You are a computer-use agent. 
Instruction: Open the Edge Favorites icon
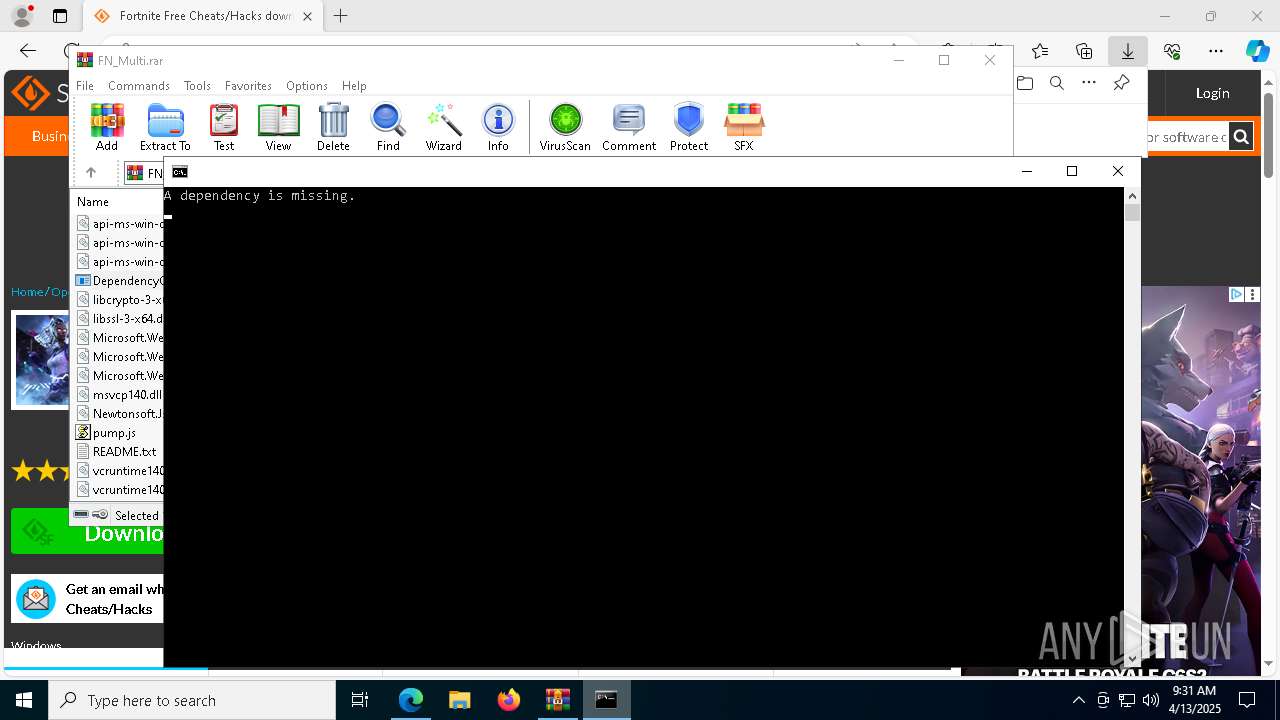[1040, 51]
